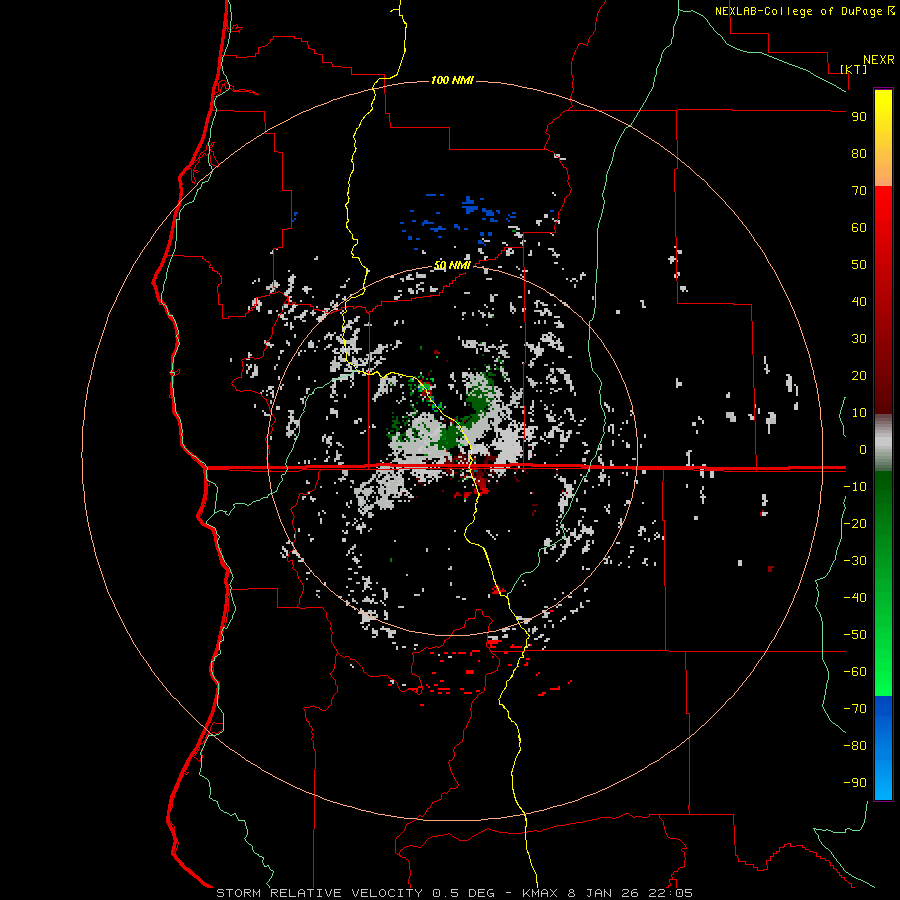This screenshot has width=900, height=900.
Task: Click the -60 value on velocity scale
Action: click(855, 672)
